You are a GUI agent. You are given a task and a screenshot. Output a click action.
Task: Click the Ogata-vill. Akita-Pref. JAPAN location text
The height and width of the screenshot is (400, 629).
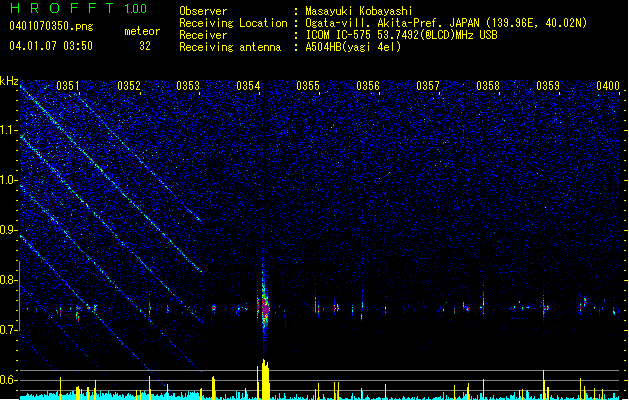(446, 23)
